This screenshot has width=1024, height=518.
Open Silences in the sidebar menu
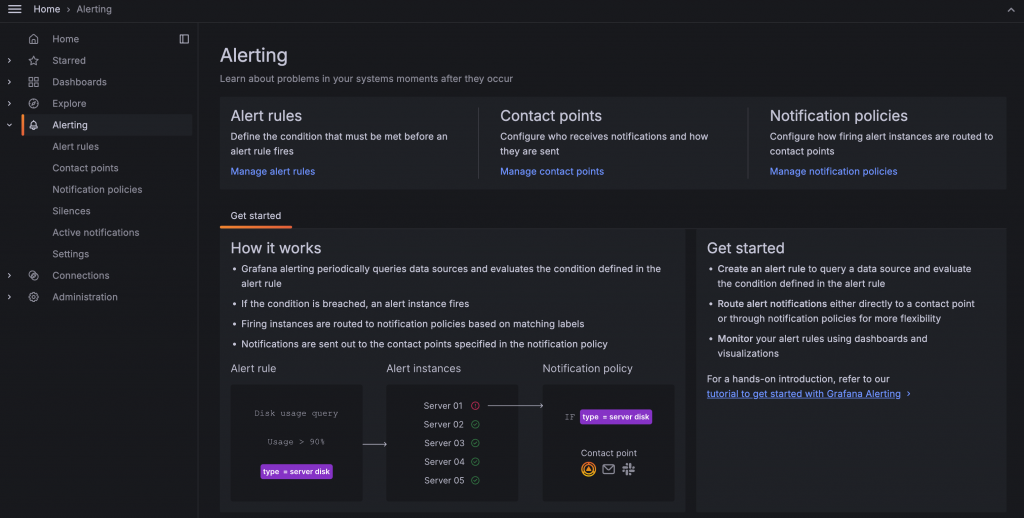point(71,211)
